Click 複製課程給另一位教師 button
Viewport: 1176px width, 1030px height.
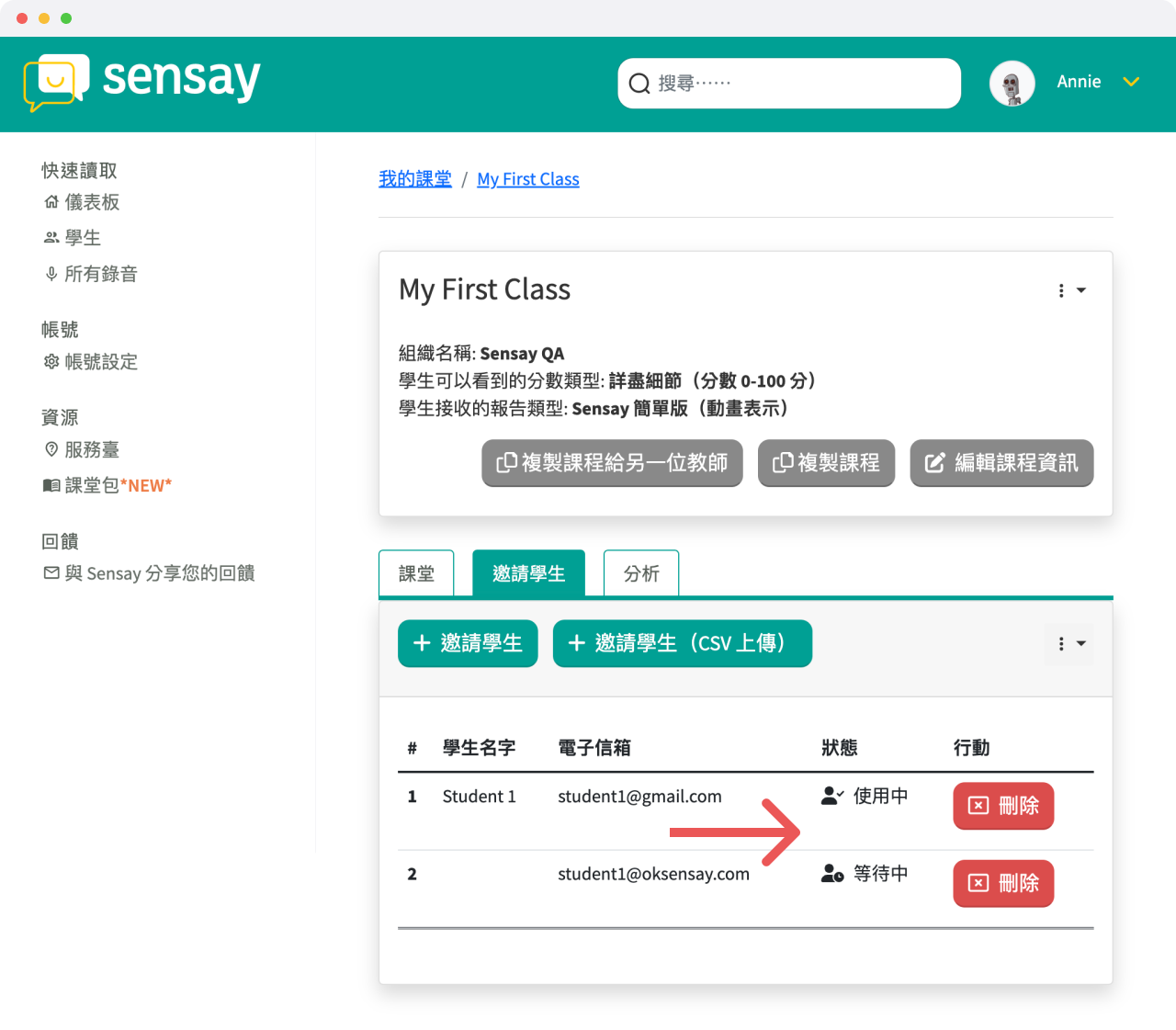(x=612, y=463)
